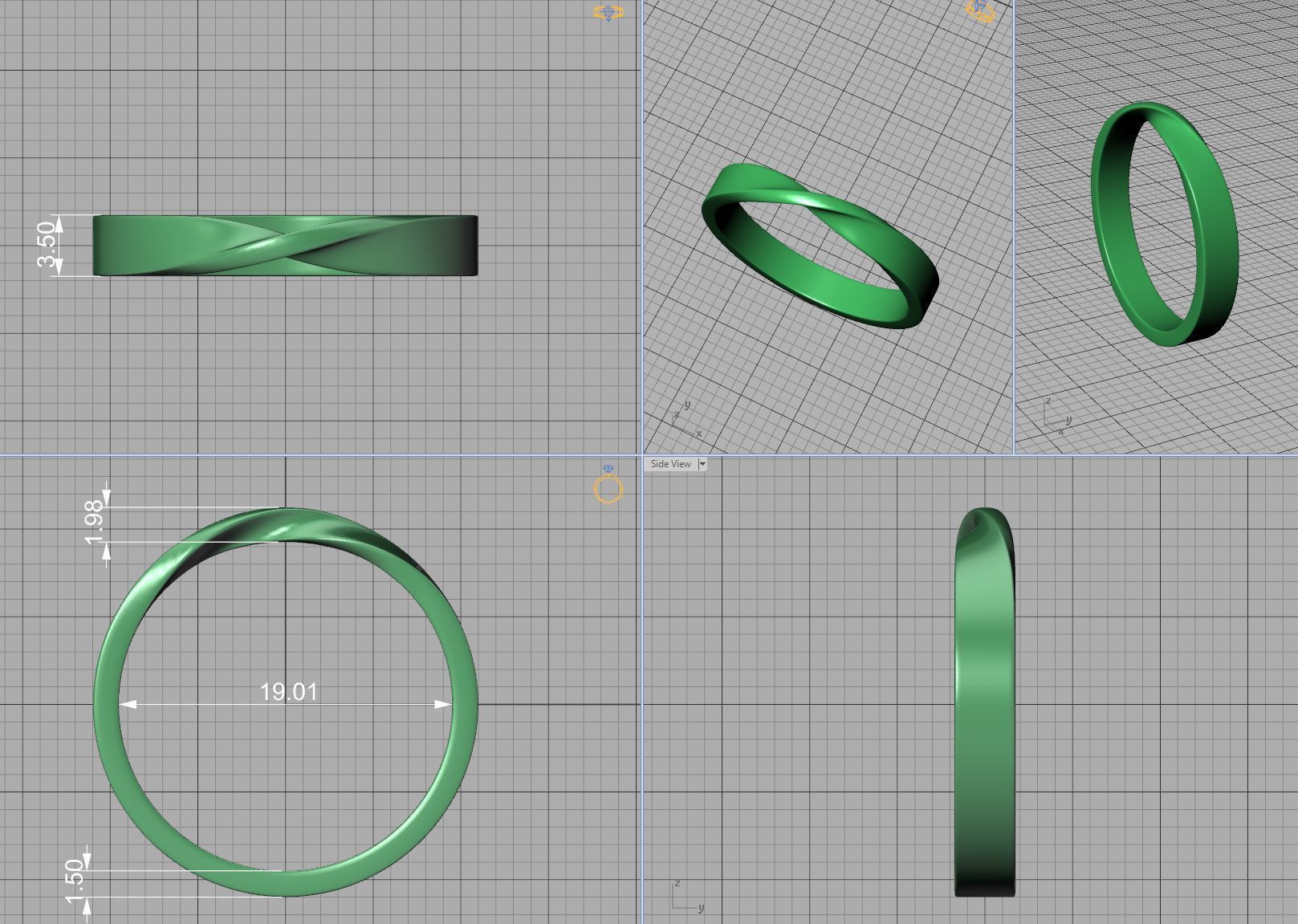Select the 3.50 width dimension
Viewport: 1298px width, 924px height.
tap(47, 246)
